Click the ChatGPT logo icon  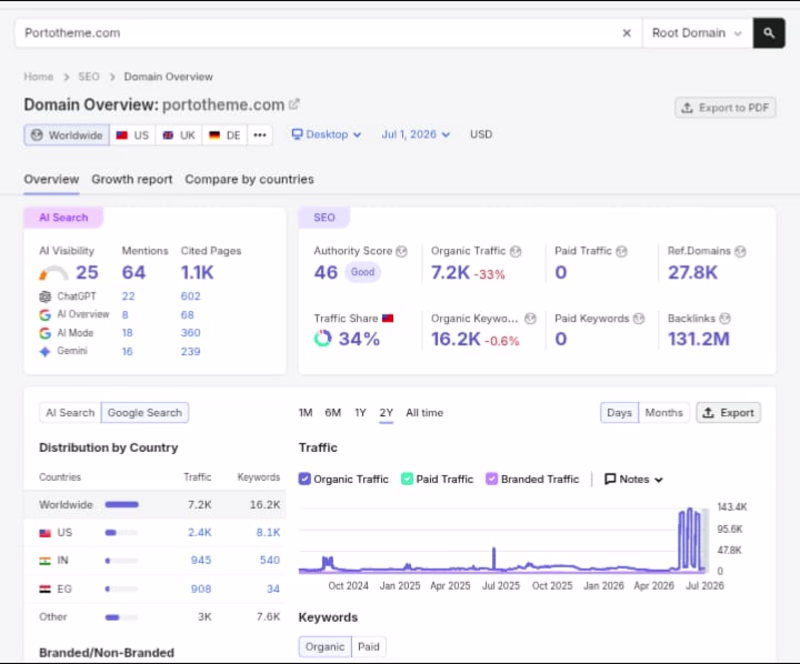click(45, 297)
